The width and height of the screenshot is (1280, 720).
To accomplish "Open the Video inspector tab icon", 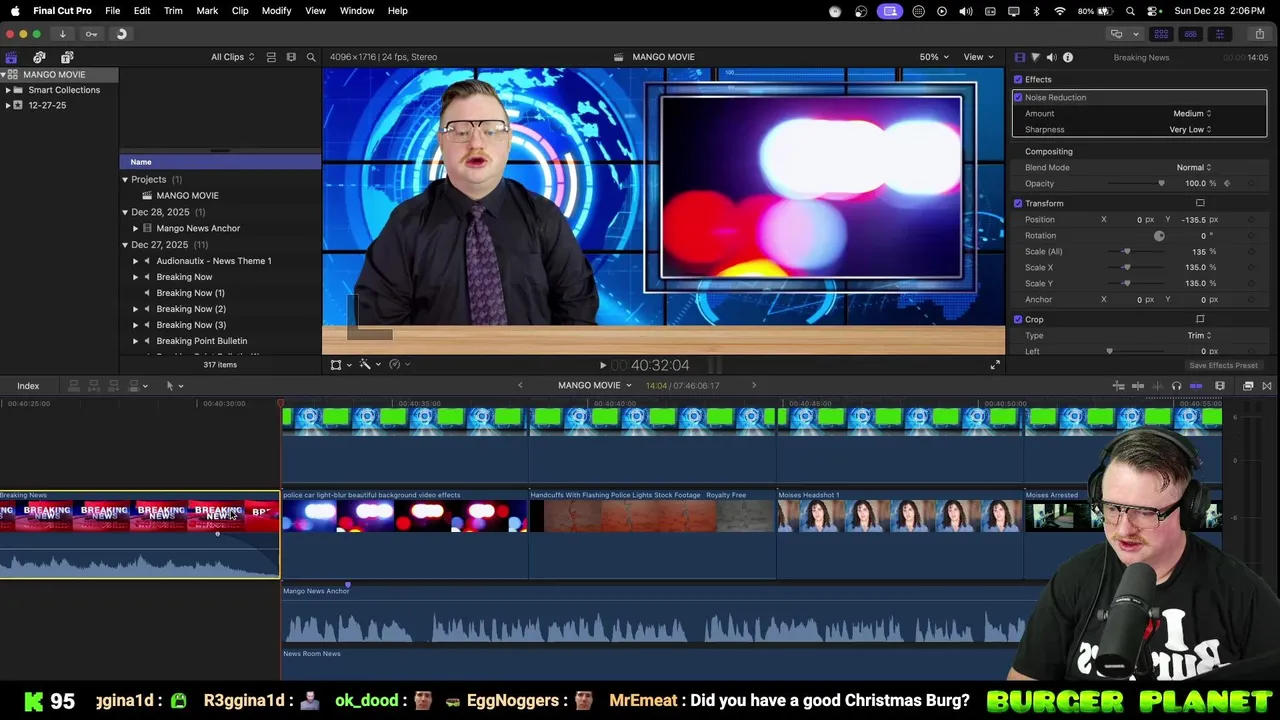I will [1019, 57].
